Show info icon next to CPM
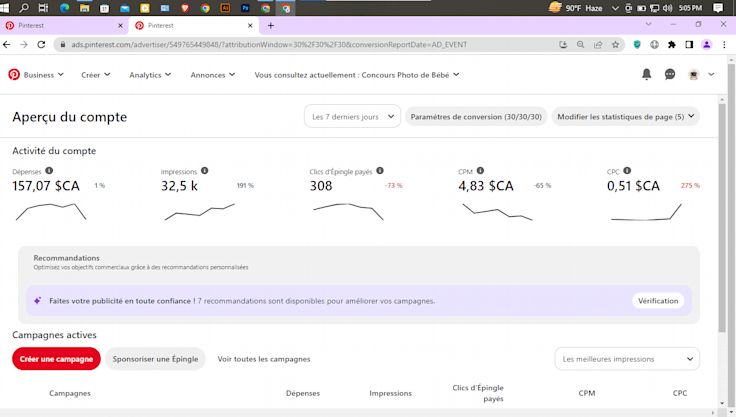 tap(480, 171)
